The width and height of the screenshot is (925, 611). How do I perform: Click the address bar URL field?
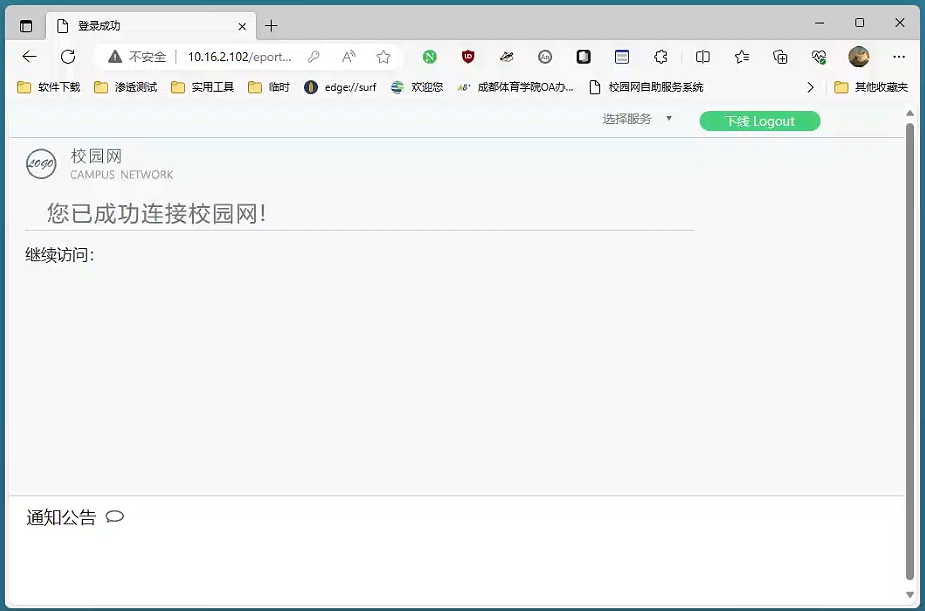(240, 57)
